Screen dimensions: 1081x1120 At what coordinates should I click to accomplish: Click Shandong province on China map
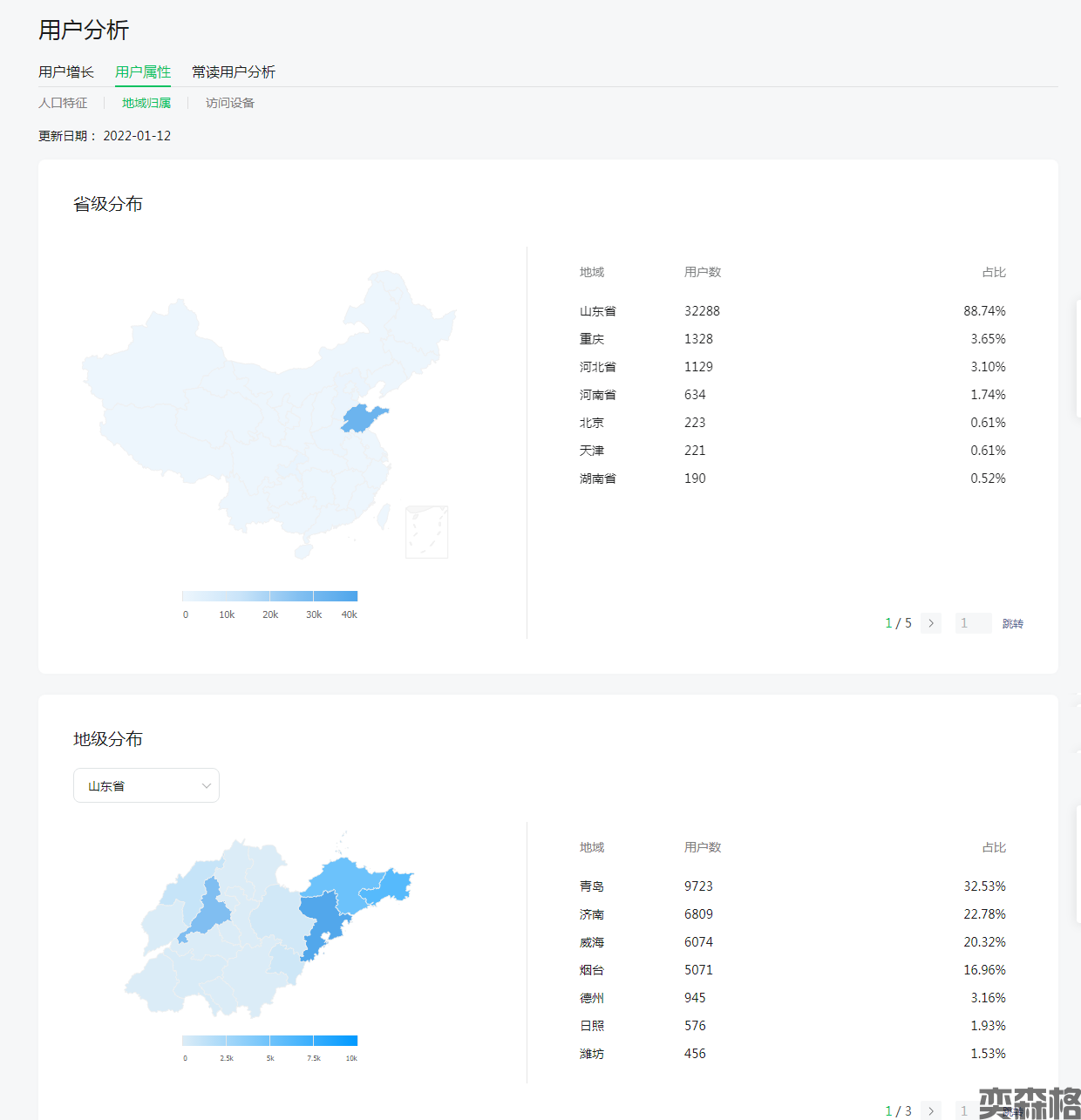pos(362,419)
